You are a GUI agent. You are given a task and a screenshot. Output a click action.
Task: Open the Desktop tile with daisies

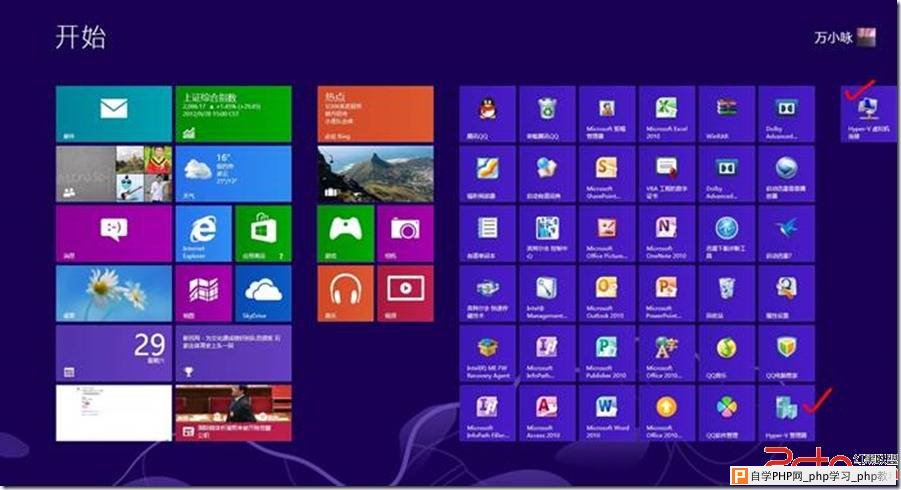coord(114,293)
